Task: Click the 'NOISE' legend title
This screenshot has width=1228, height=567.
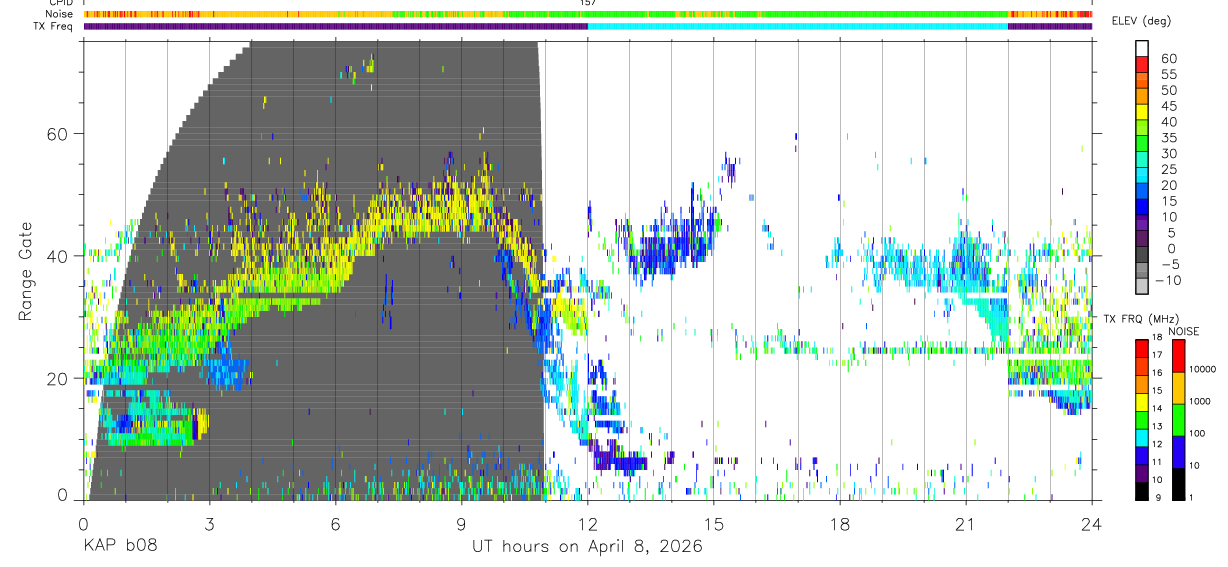Action: click(1183, 331)
